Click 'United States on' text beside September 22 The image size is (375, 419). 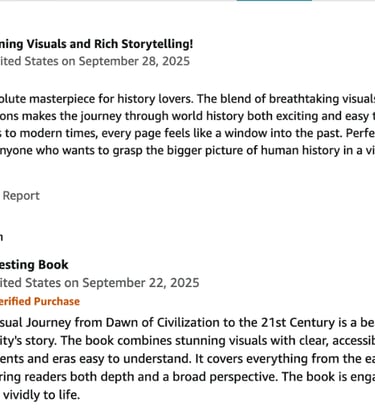pos(39,283)
